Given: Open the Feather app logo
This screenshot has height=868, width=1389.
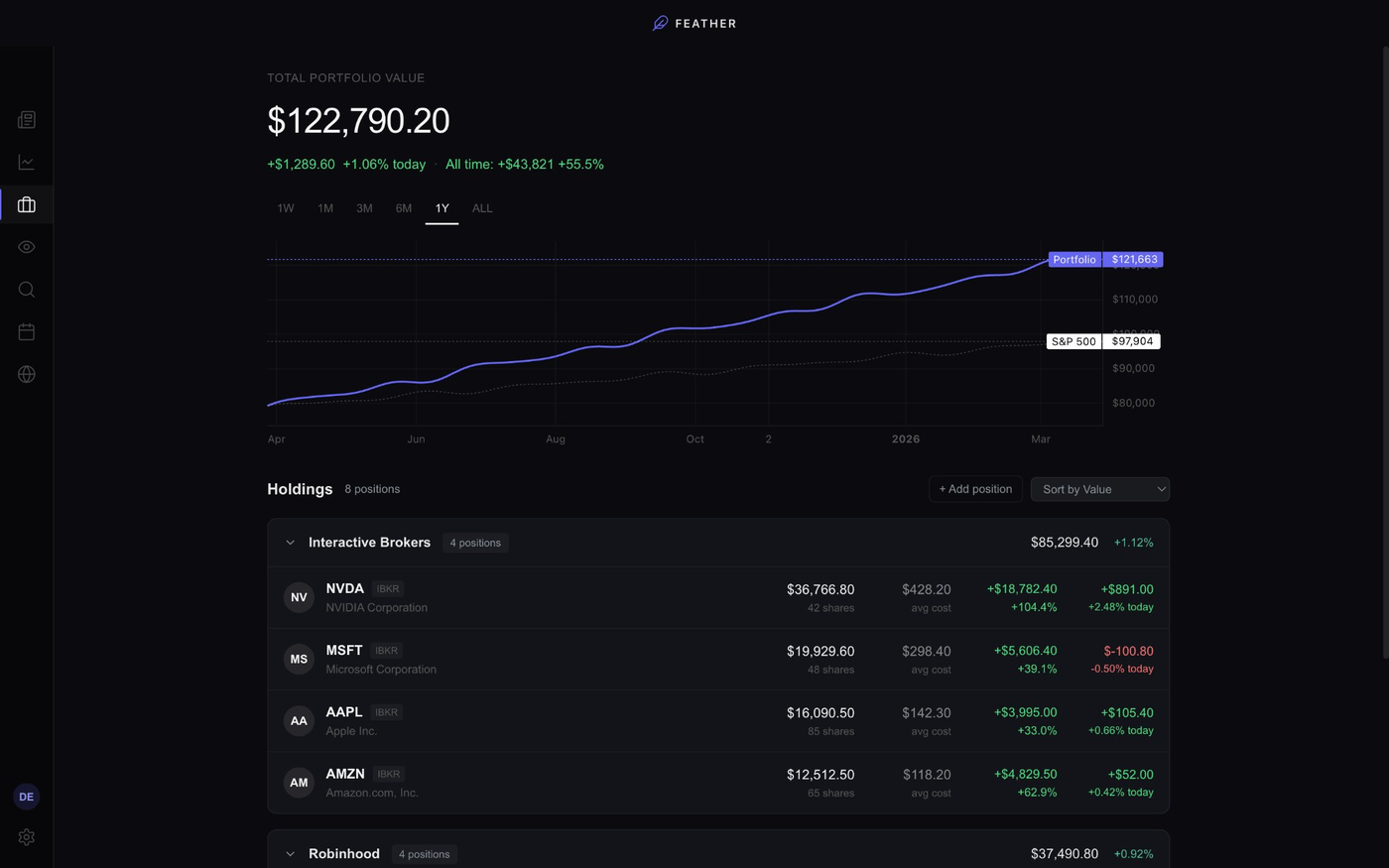Looking at the screenshot, I should 694,22.
